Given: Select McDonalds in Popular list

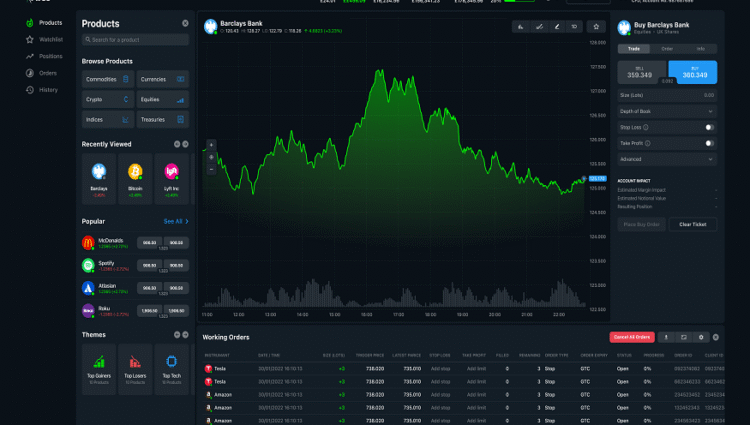Looking at the screenshot, I should [108, 243].
